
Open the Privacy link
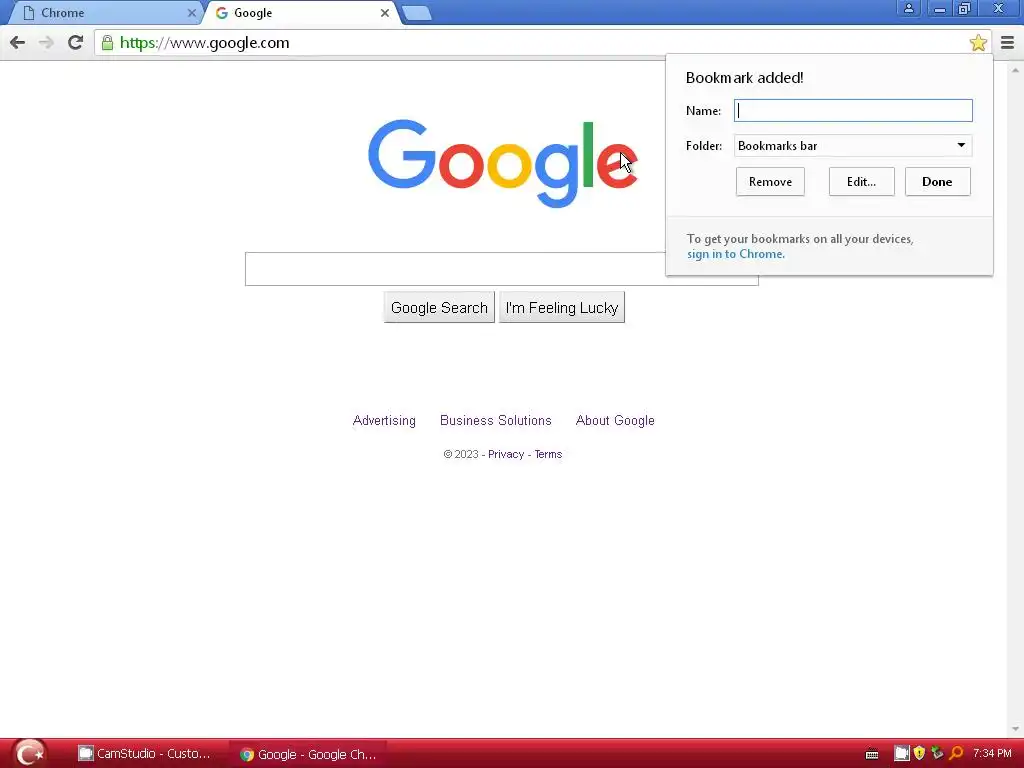coord(506,455)
